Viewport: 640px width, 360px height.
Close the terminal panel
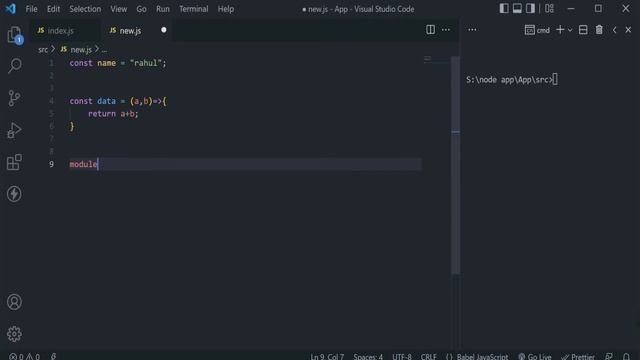click(628, 30)
